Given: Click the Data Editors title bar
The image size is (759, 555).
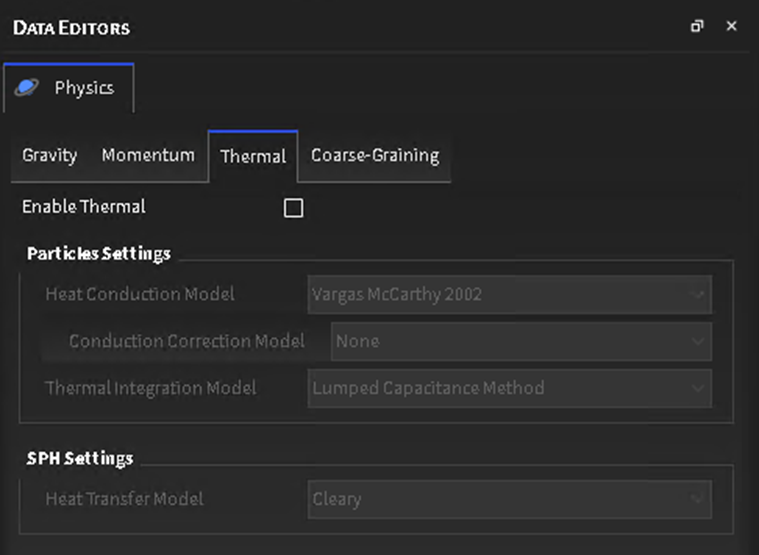Looking at the screenshot, I should 300,26.
